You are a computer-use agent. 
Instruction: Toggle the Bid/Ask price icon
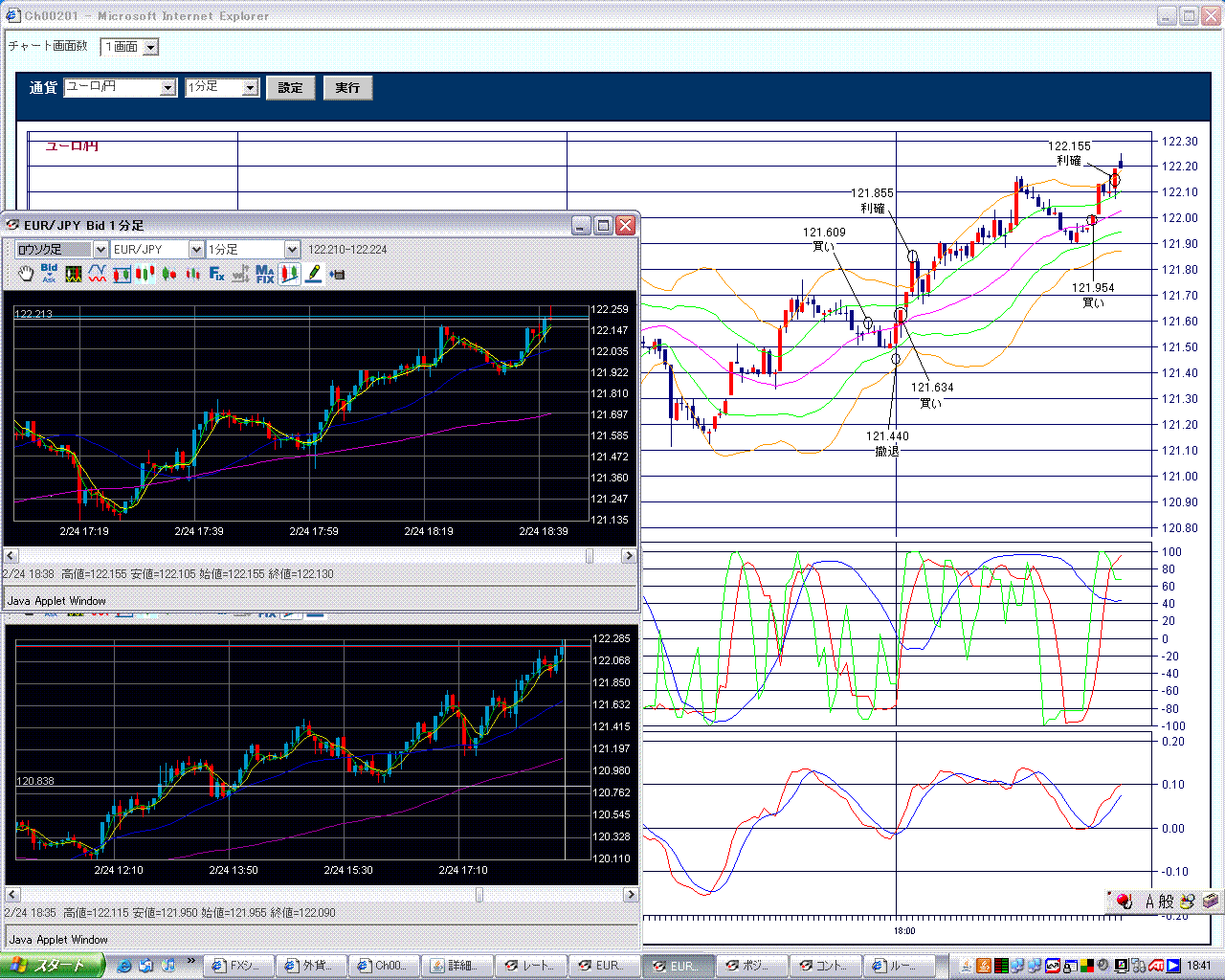[49, 274]
